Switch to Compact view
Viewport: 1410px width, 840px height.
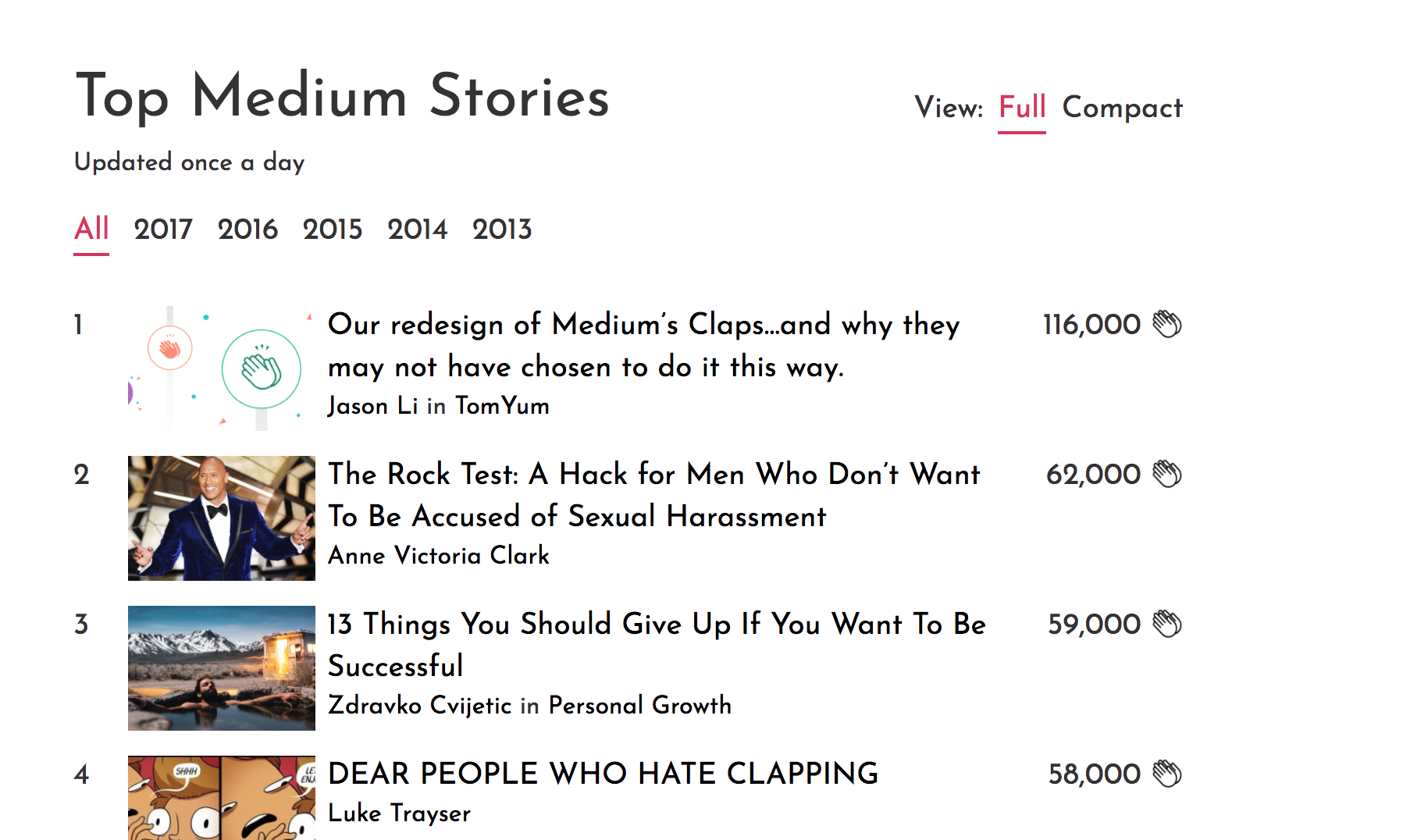[1122, 109]
